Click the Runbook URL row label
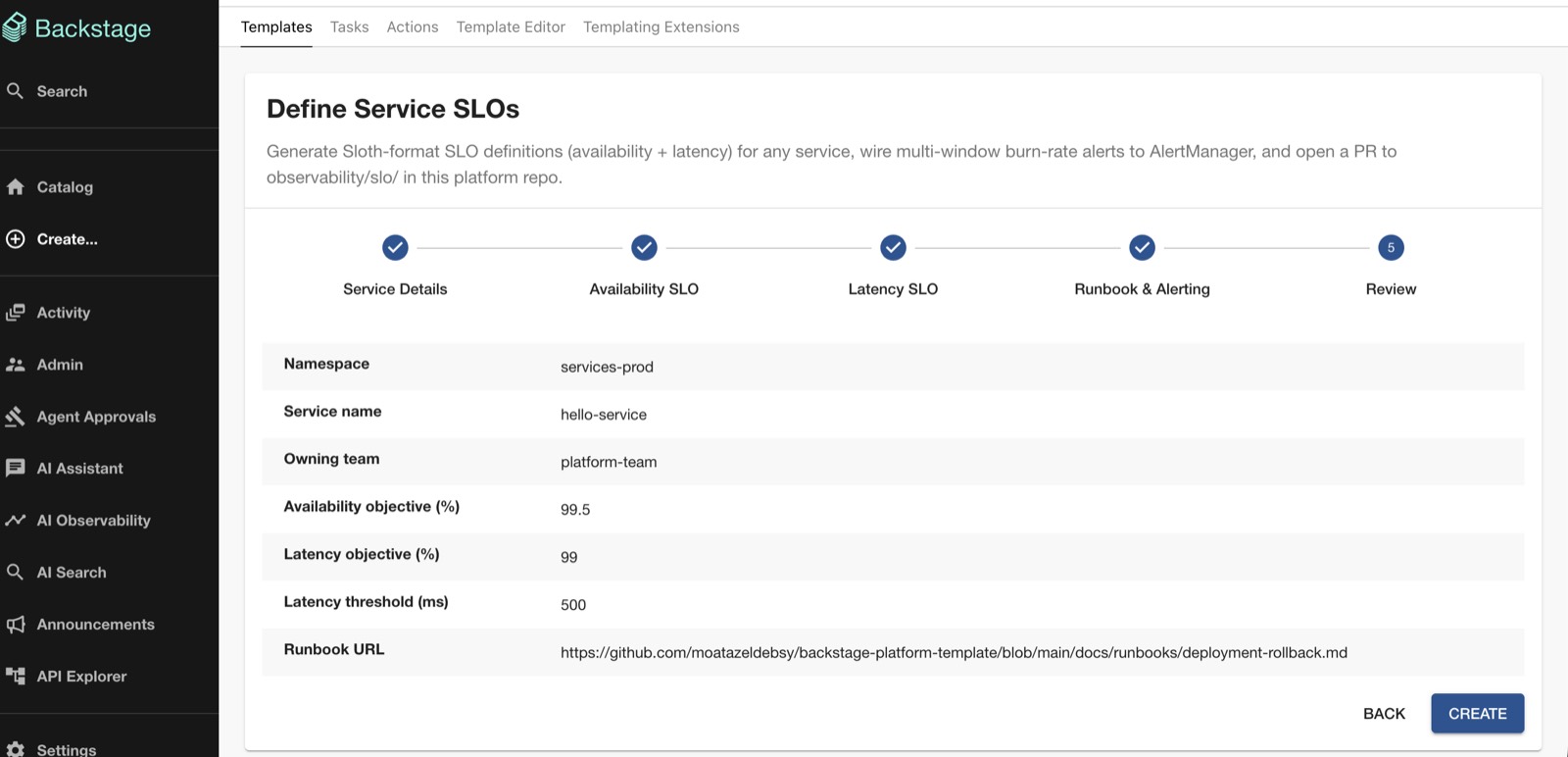The width and height of the screenshot is (1568, 757). click(334, 649)
